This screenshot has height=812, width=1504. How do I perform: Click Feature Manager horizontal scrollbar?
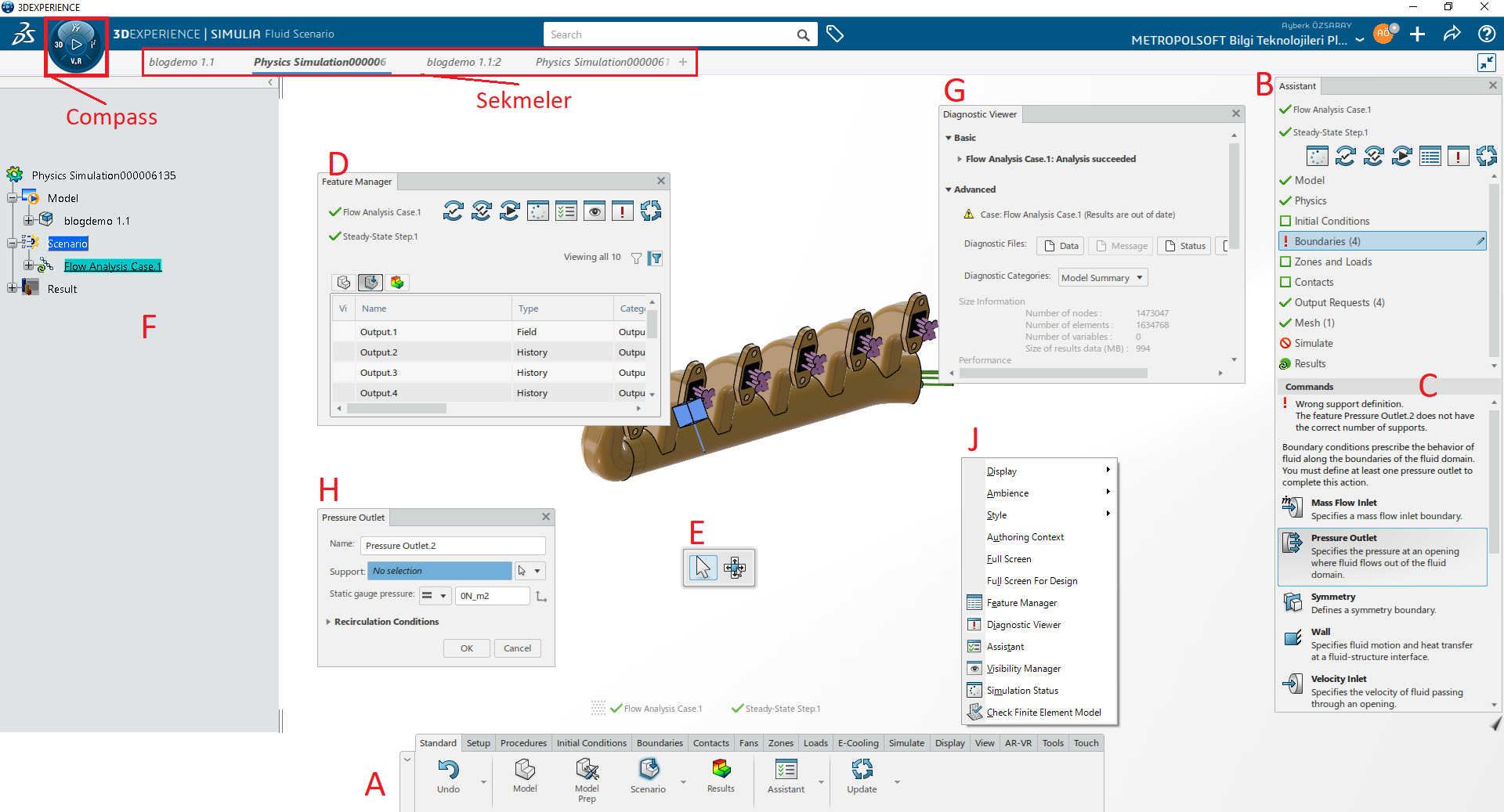coord(397,408)
